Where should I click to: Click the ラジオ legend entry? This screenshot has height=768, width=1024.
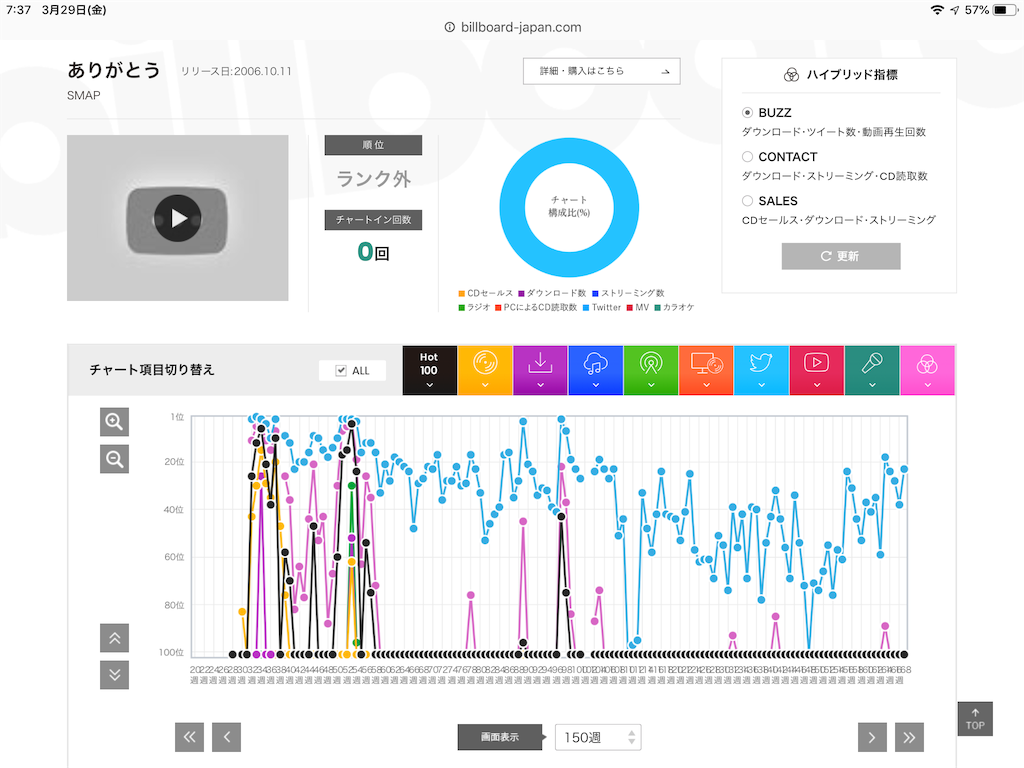coord(474,308)
